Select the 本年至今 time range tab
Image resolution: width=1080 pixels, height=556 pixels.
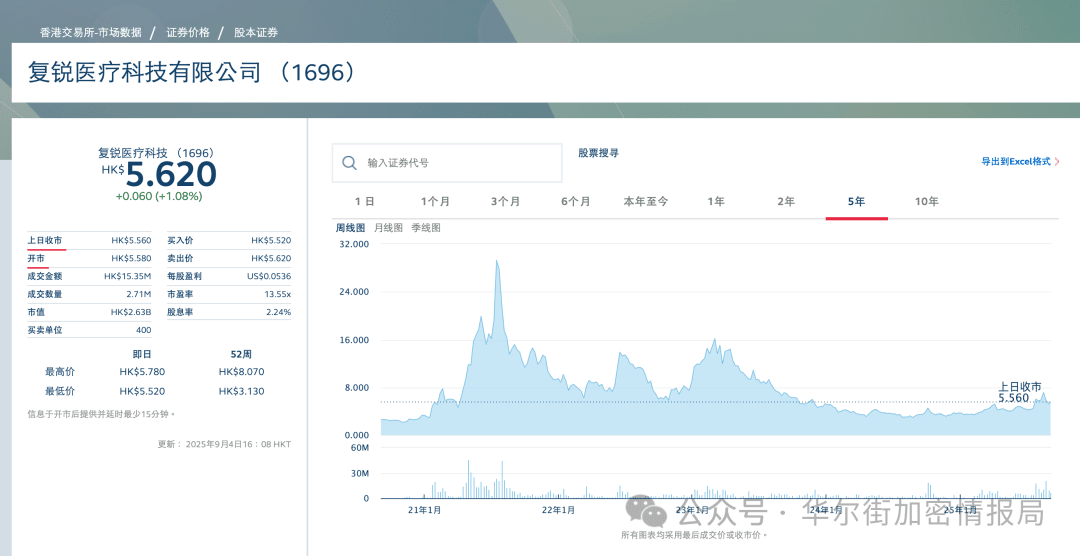tap(645, 201)
